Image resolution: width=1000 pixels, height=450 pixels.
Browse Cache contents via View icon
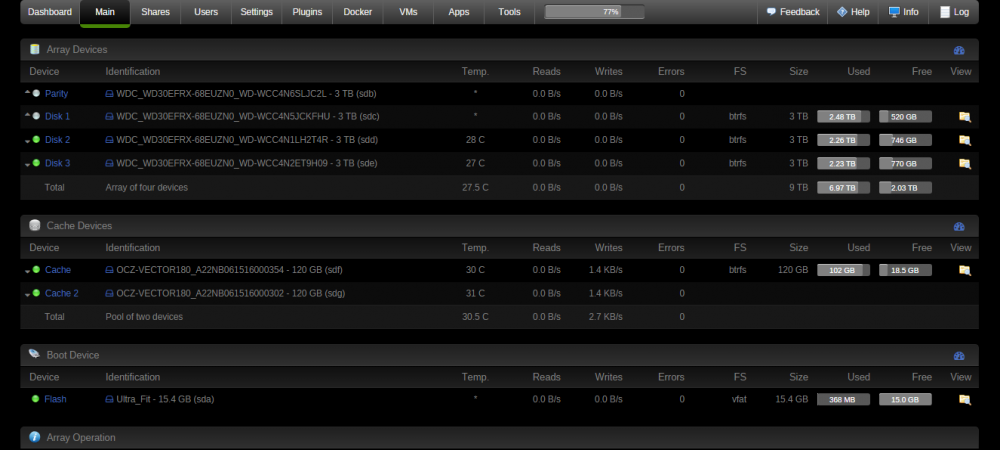tap(964, 270)
